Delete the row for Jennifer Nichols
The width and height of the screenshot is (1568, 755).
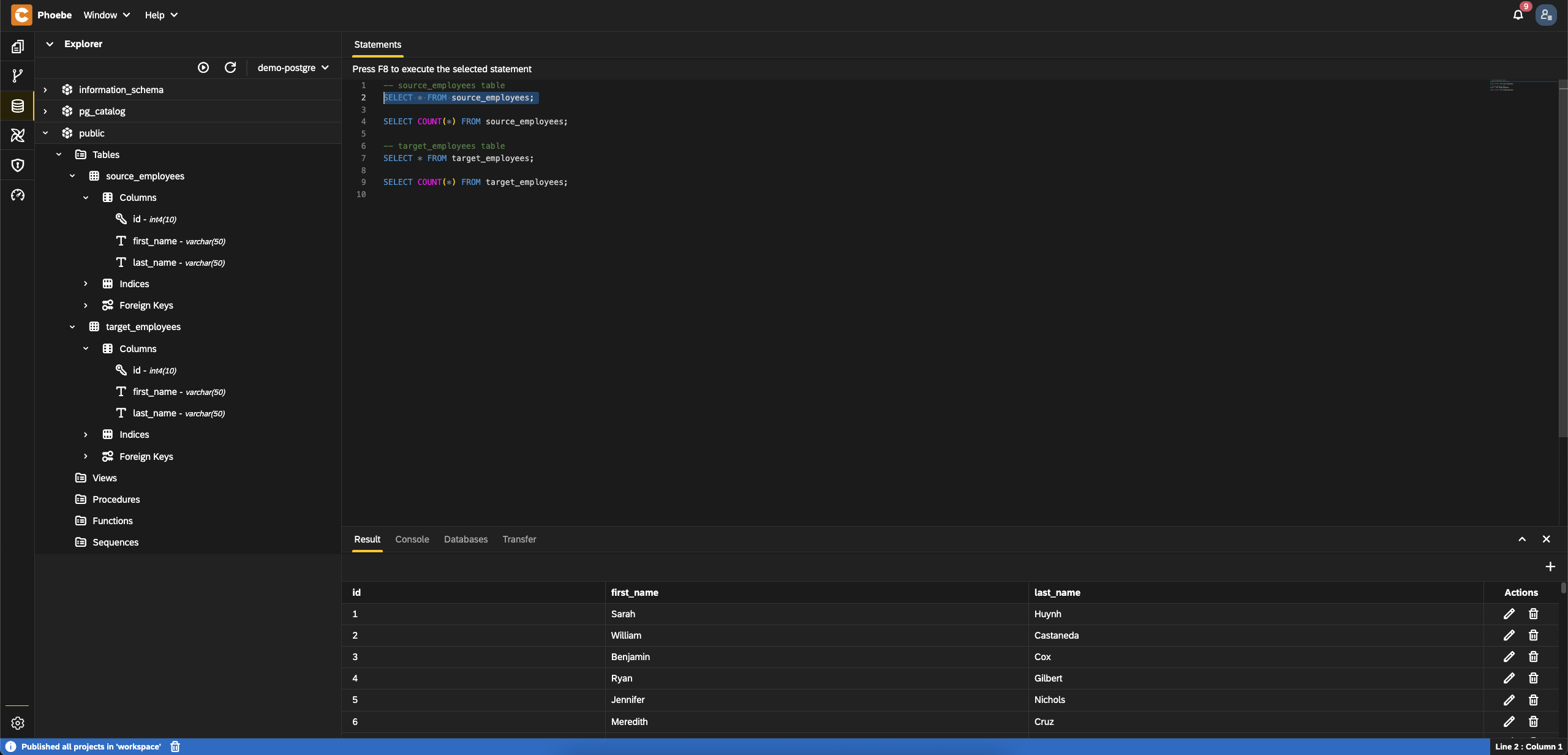pos(1533,700)
